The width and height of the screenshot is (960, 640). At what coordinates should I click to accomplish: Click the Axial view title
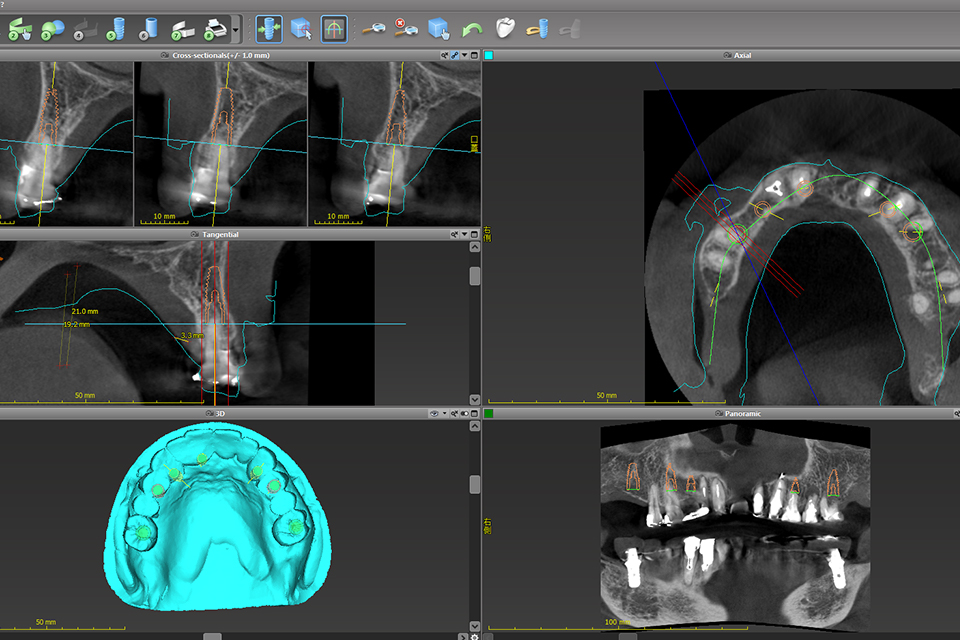[742, 55]
